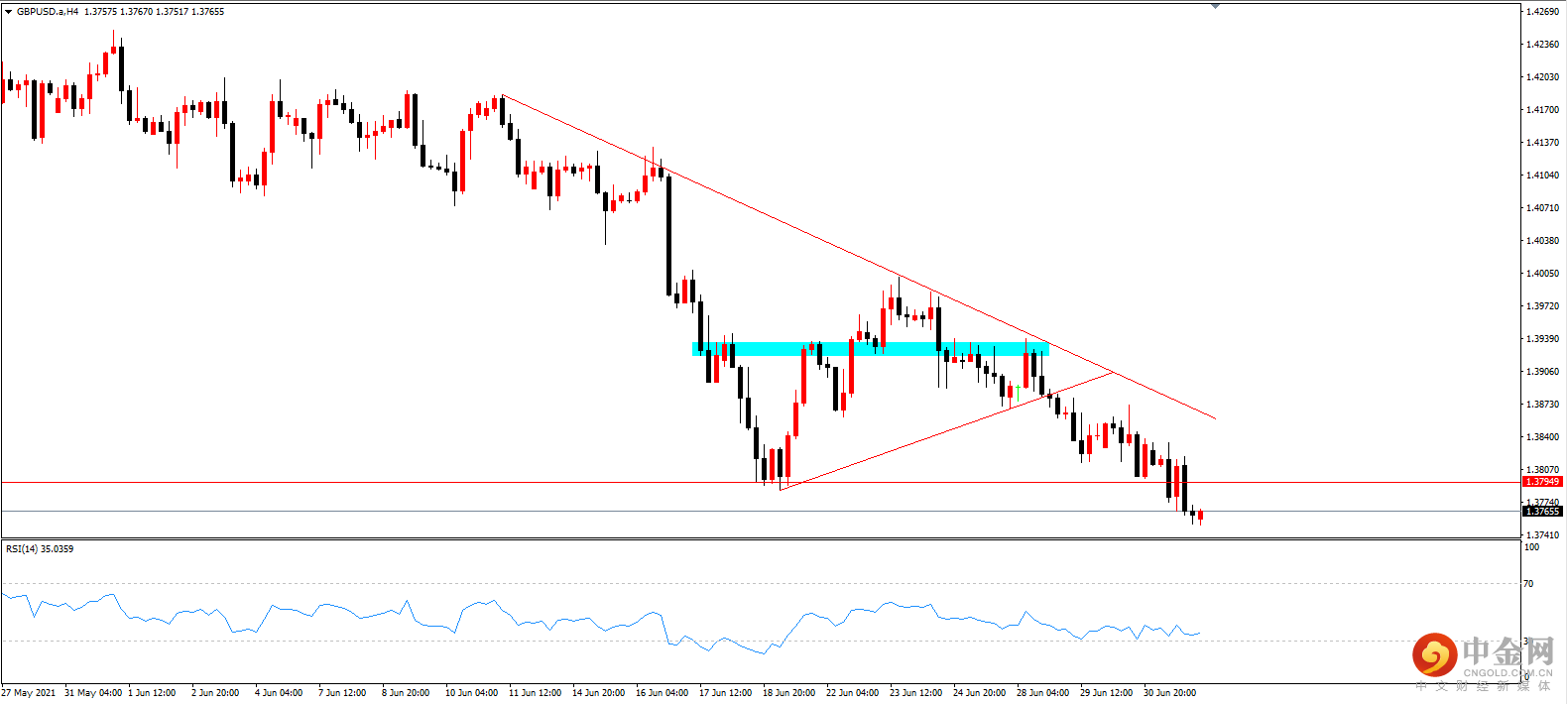Click the 1.38070 price axis label

[x=1542, y=470]
